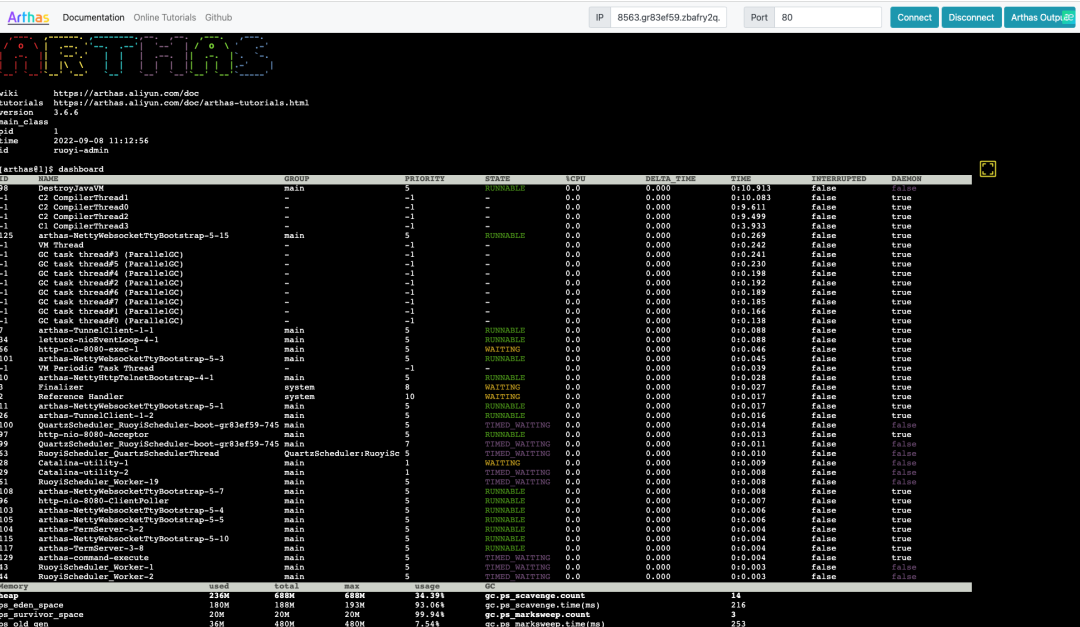Click the id value ruoyi-admin

81,150
